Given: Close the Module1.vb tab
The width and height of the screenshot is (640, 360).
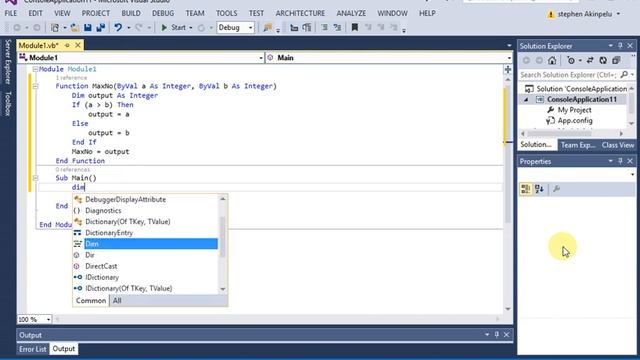Looking at the screenshot, I should coord(78,45).
